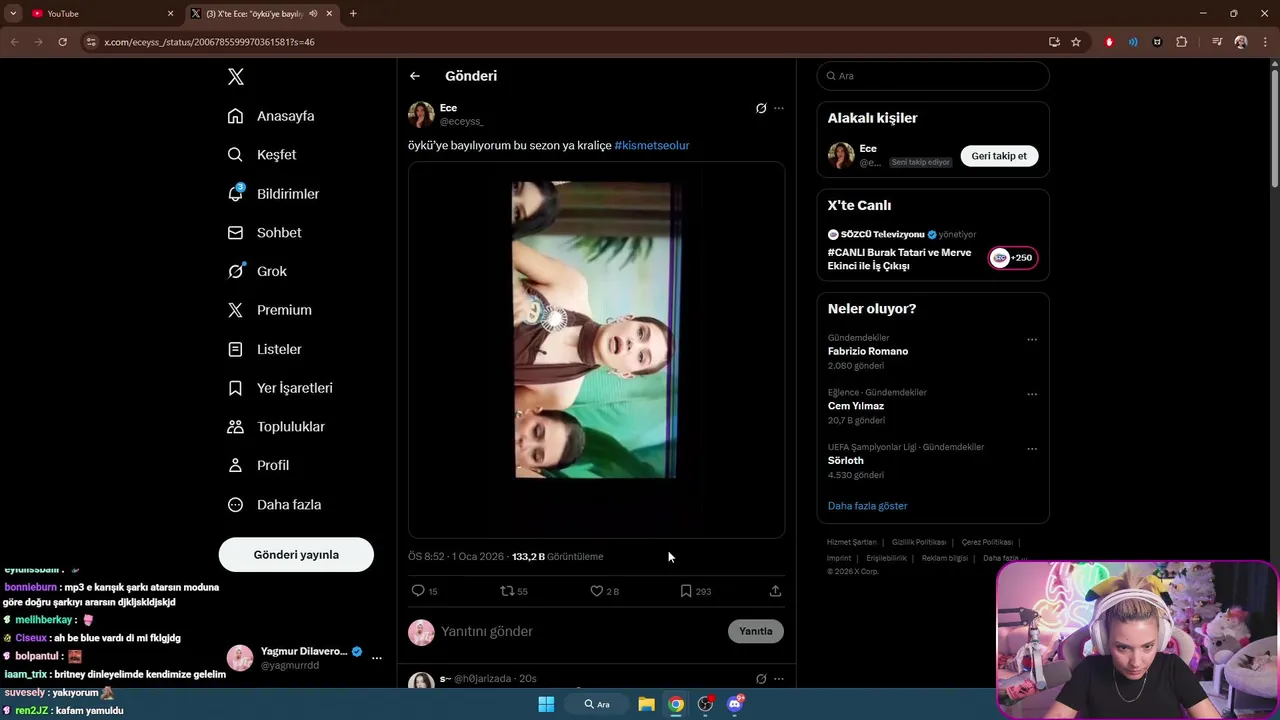Open the Chrome profile avatar
Image resolution: width=1280 pixels, height=720 pixels.
pyautogui.click(x=1241, y=42)
